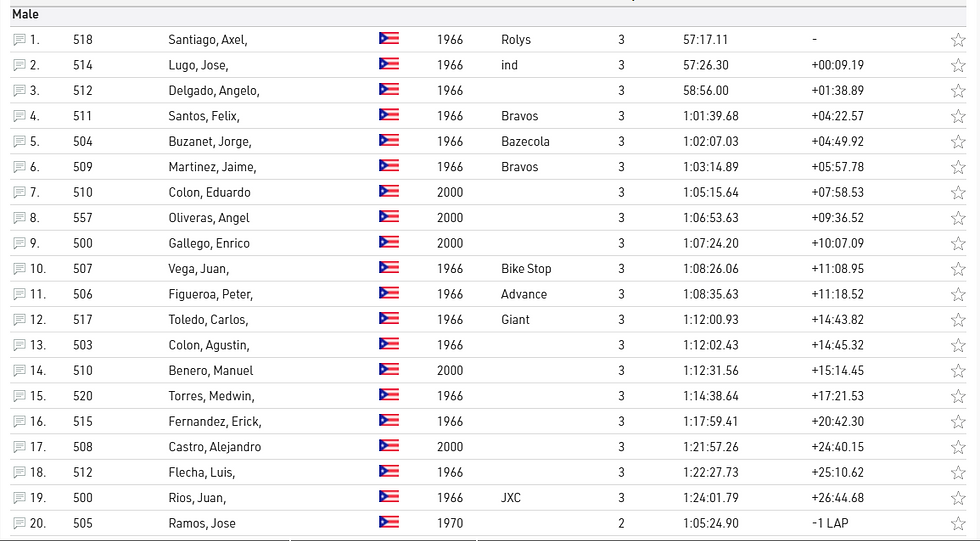The width and height of the screenshot is (980, 541).
Task: Open the comment icon for rank 5
Action: point(19,142)
